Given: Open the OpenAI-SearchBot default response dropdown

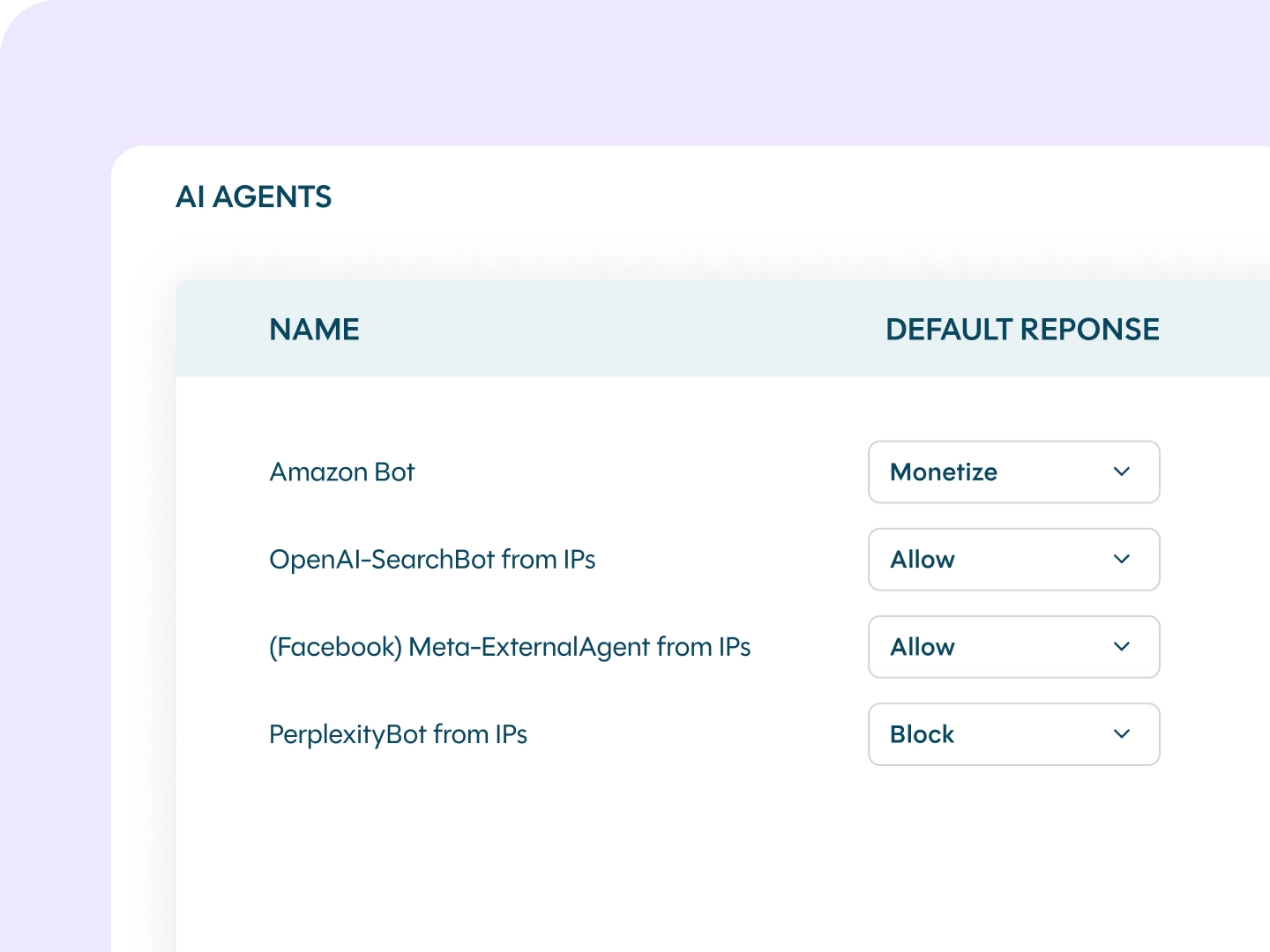Looking at the screenshot, I should [1012, 559].
